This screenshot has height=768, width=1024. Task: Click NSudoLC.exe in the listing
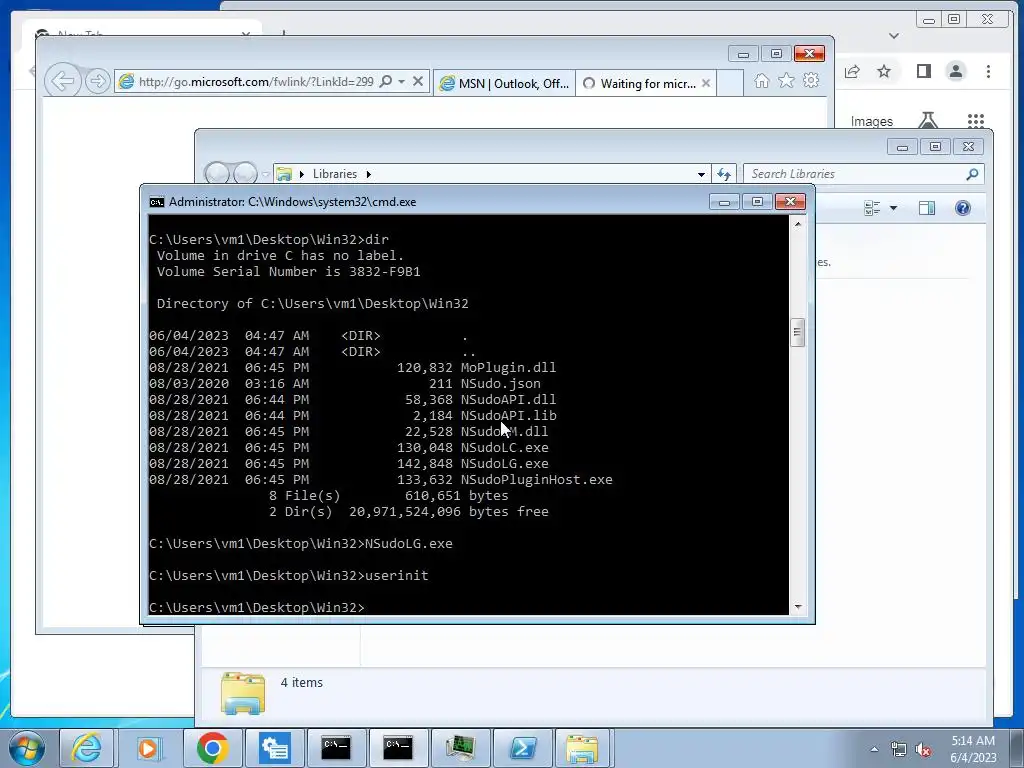(x=505, y=448)
